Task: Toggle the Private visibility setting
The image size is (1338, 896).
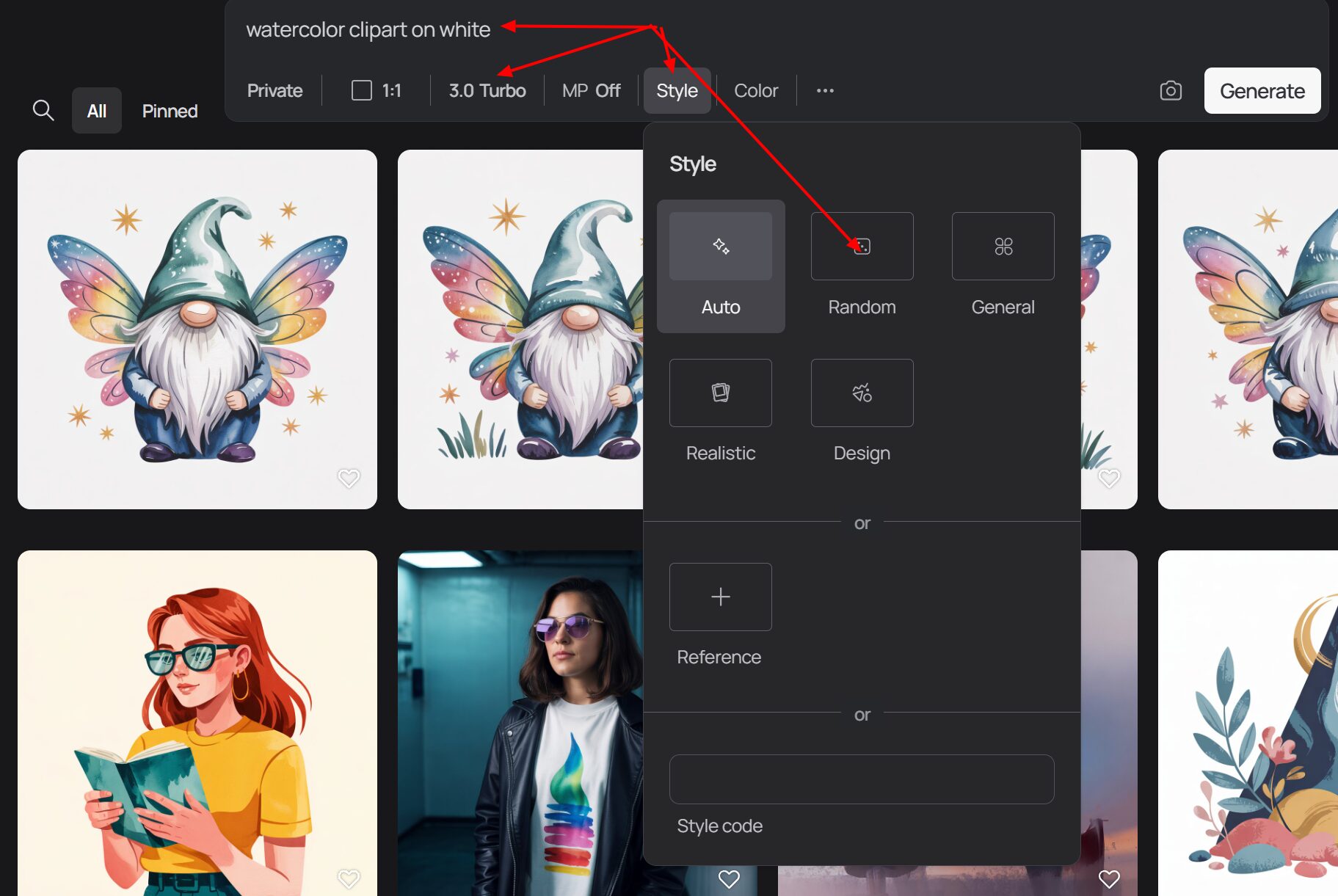Action: 274,91
